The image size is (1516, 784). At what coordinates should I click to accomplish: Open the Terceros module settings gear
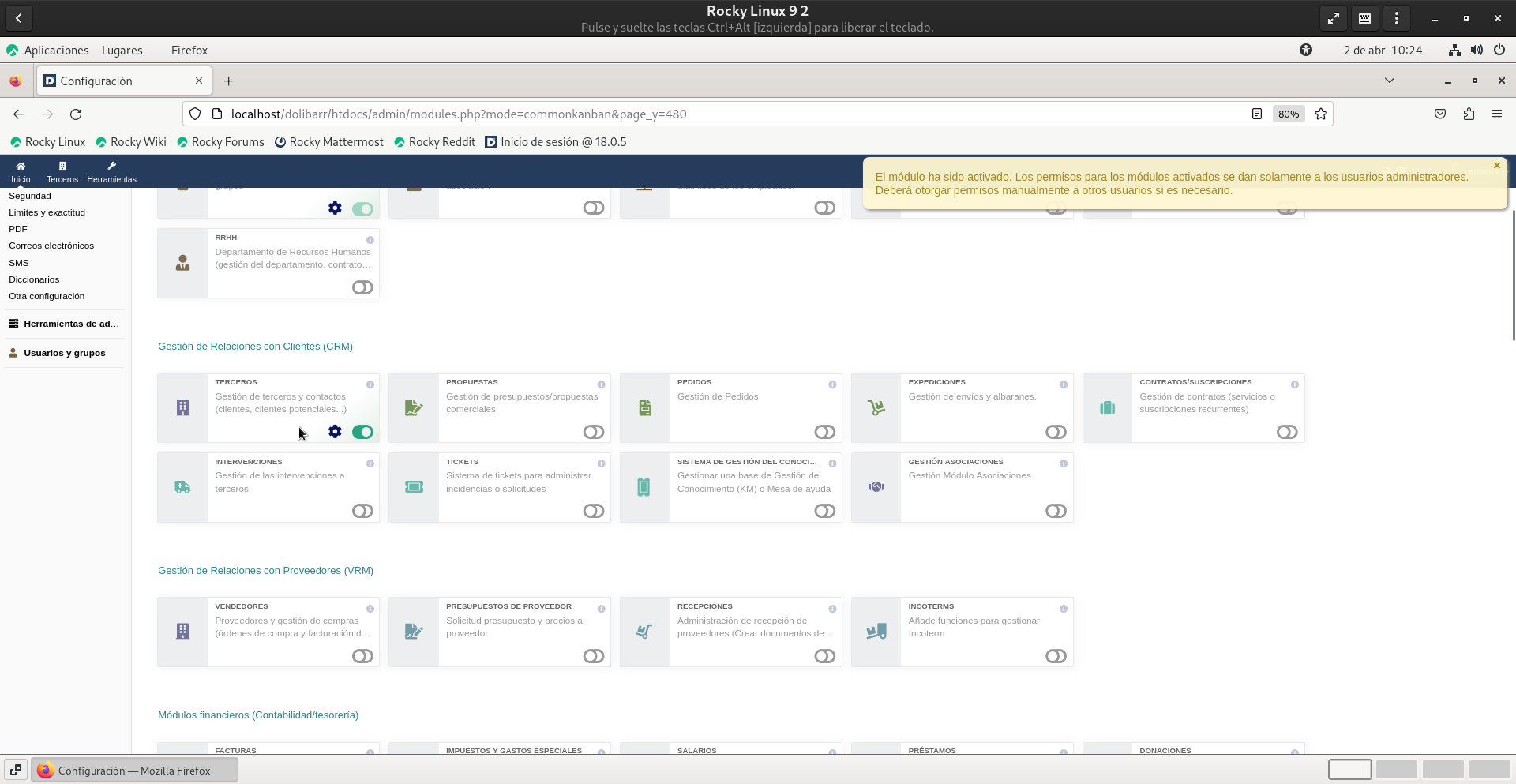335,431
